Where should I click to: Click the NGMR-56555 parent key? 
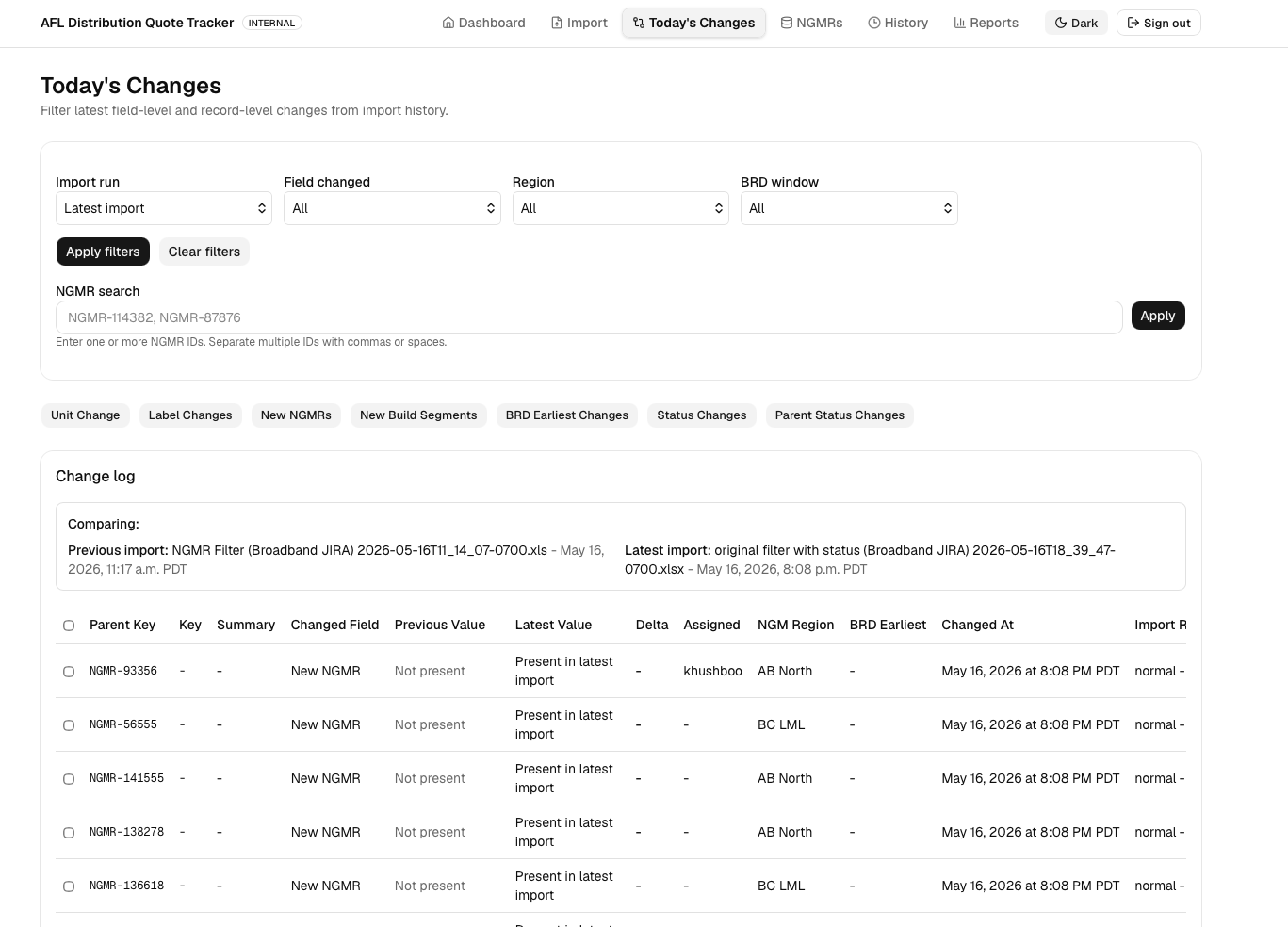coord(123,724)
